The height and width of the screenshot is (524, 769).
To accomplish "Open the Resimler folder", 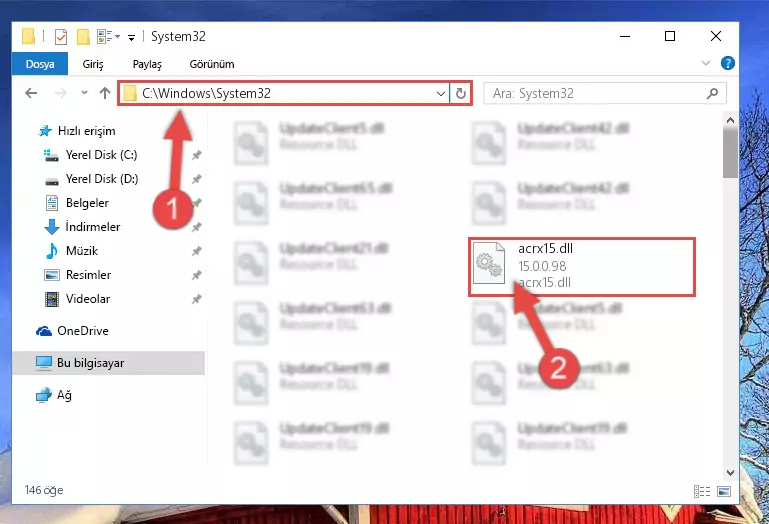I will (x=77, y=275).
